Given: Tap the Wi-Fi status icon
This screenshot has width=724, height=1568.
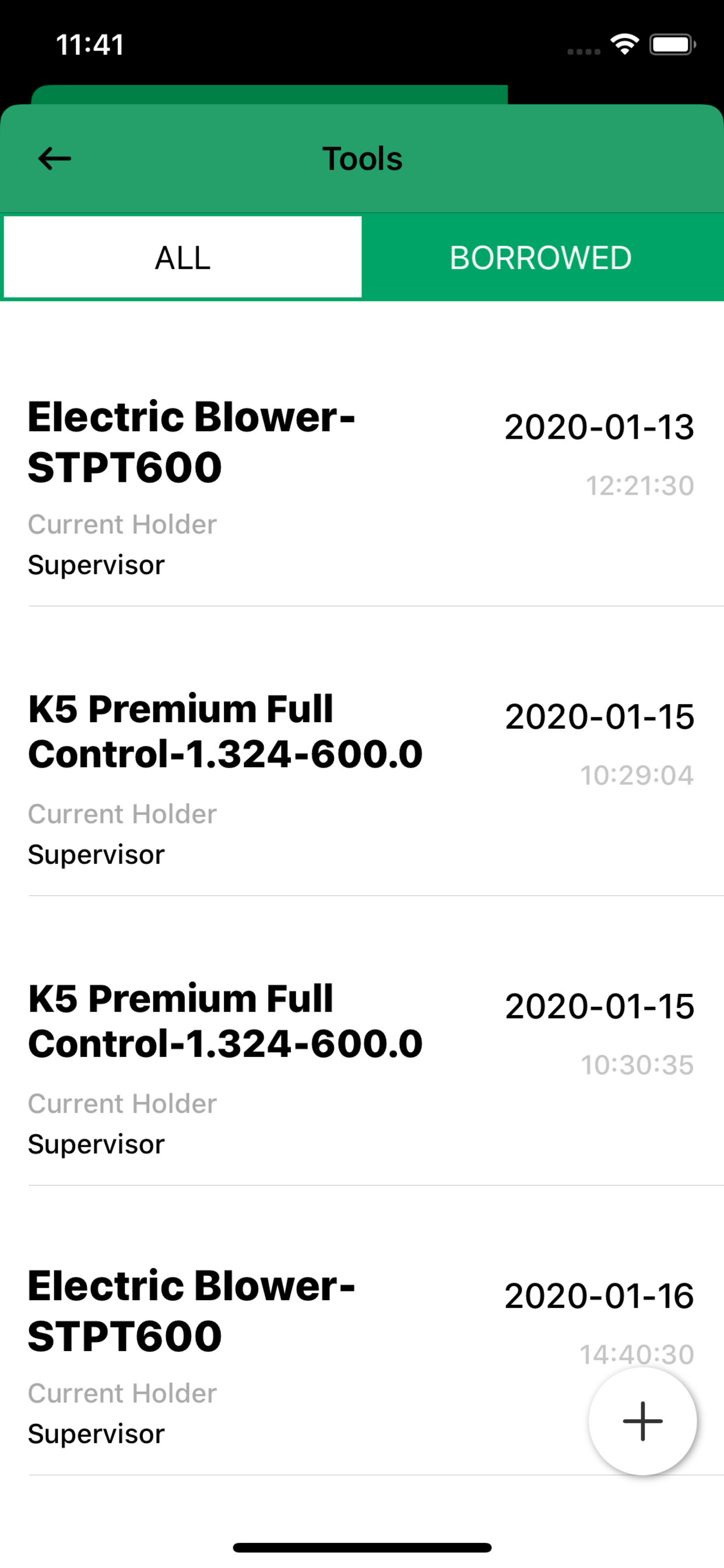Looking at the screenshot, I should click(x=625, y=44).
